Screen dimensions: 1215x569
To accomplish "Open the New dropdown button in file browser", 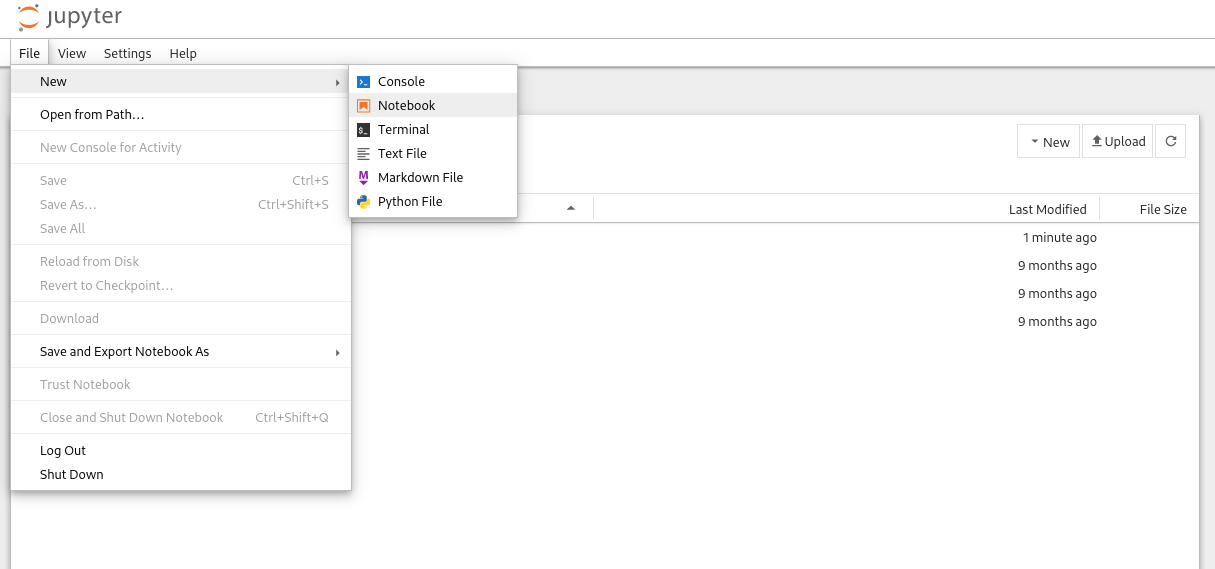I will click(x=1048, y=142).
